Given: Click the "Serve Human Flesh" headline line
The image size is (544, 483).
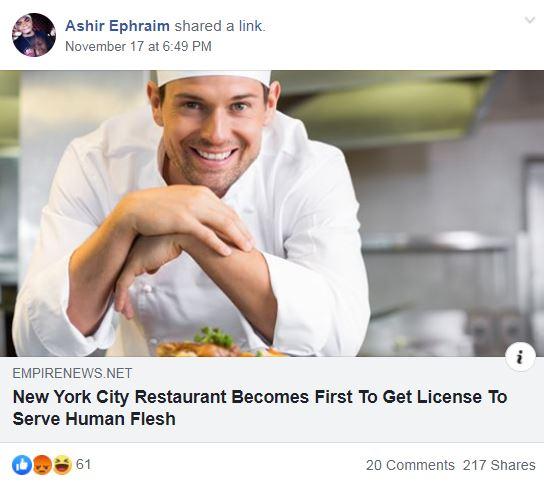Looking at the screenshot, I should click(94, 419).
